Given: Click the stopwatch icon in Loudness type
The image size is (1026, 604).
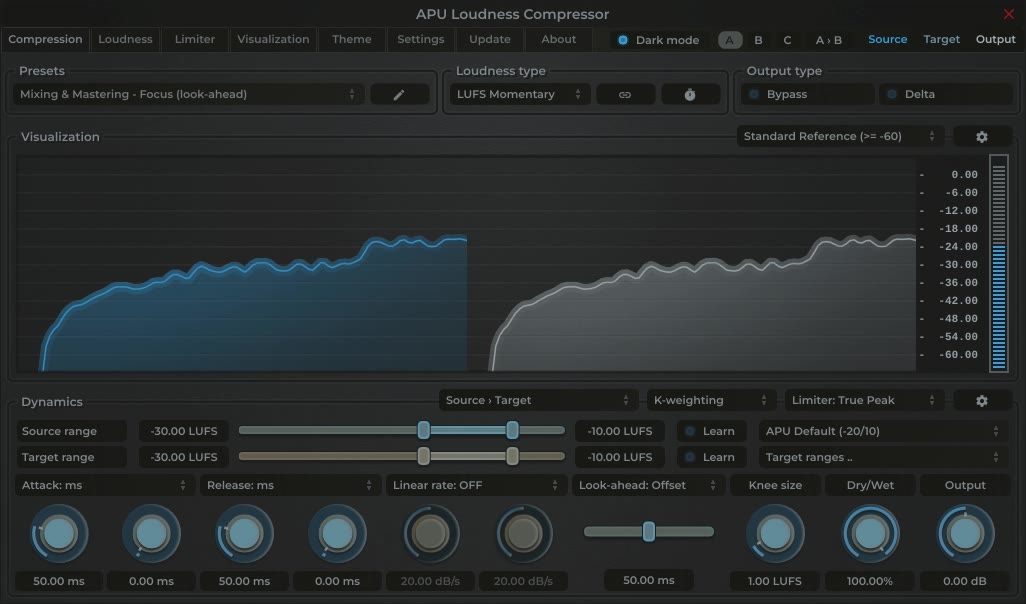Looking at the screenshot, I should (690, 94).
